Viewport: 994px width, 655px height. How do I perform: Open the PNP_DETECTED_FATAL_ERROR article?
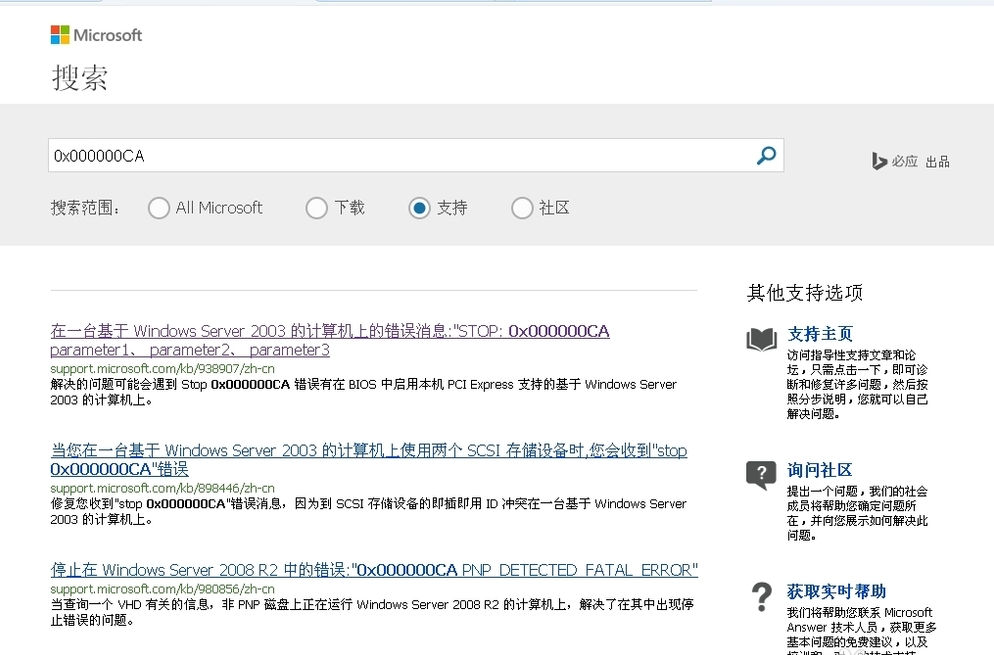tap(373, 569)
